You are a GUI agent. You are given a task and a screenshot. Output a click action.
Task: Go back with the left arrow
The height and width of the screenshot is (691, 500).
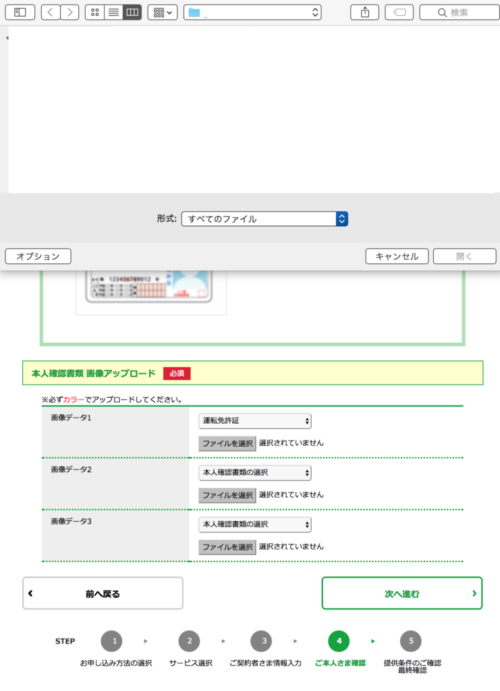51,12
